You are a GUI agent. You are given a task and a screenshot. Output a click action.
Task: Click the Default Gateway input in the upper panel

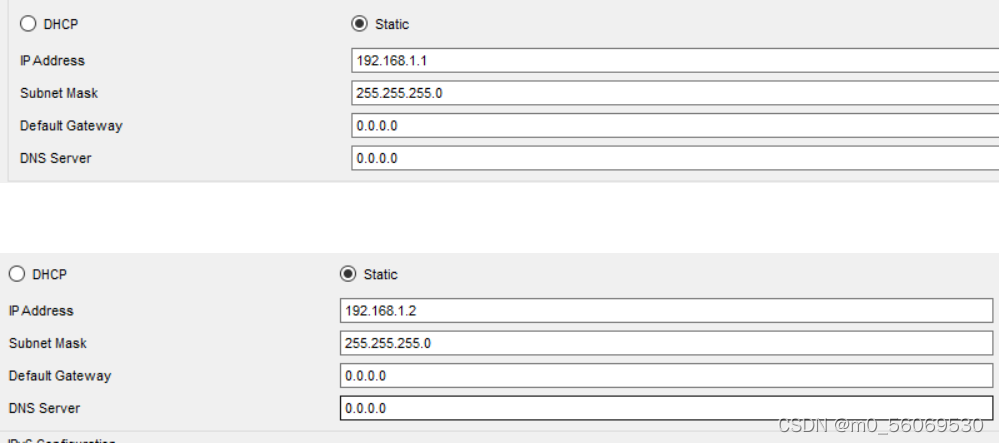point(675,126)
